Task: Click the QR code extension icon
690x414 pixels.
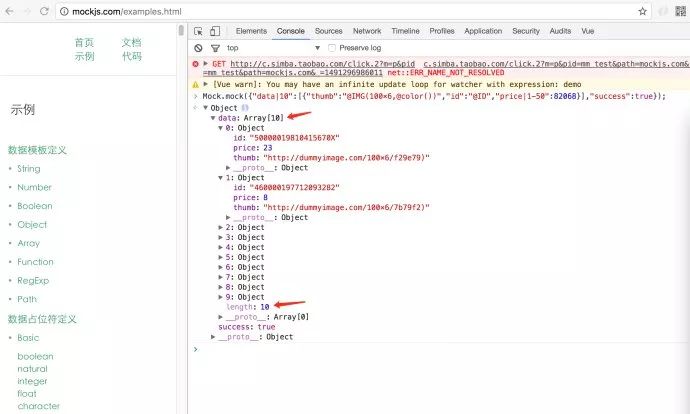Action: (x=680, y=11)
